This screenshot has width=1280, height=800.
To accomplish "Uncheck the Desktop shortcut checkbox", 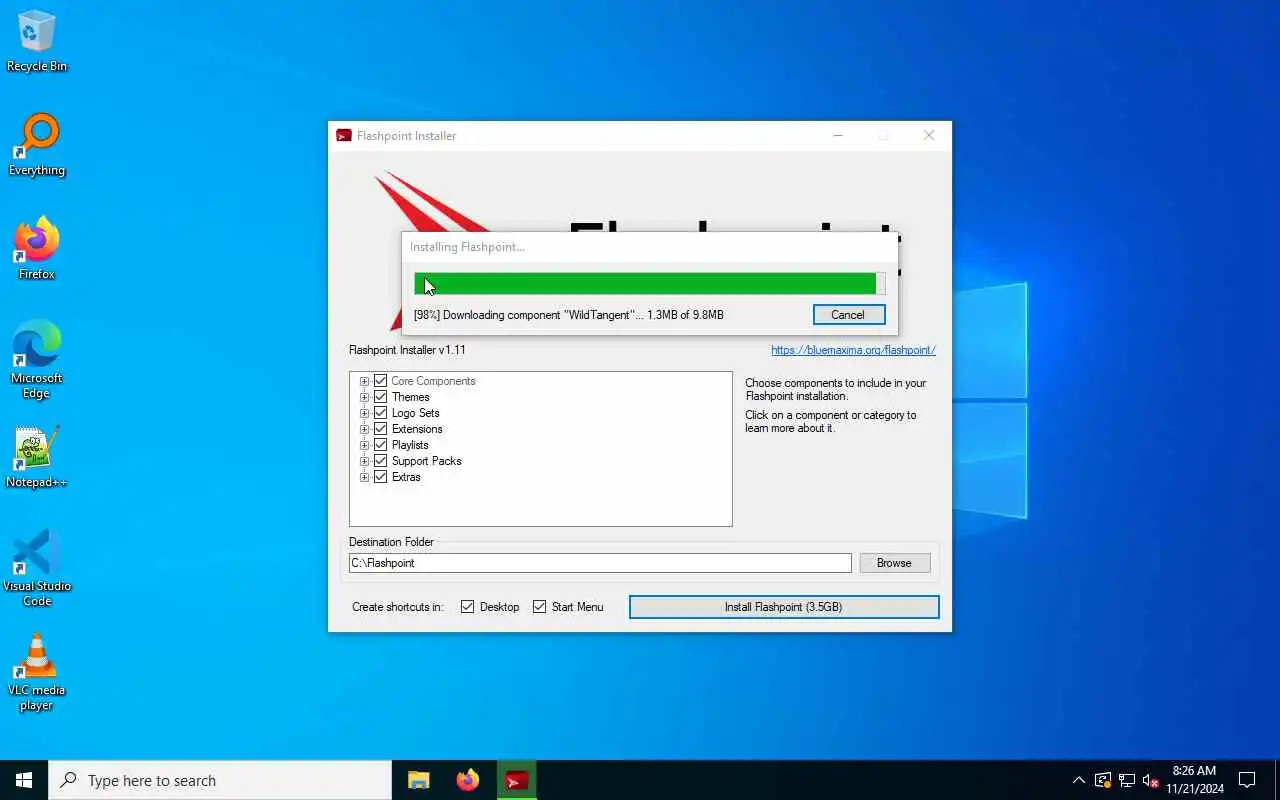I will (467, 607).
